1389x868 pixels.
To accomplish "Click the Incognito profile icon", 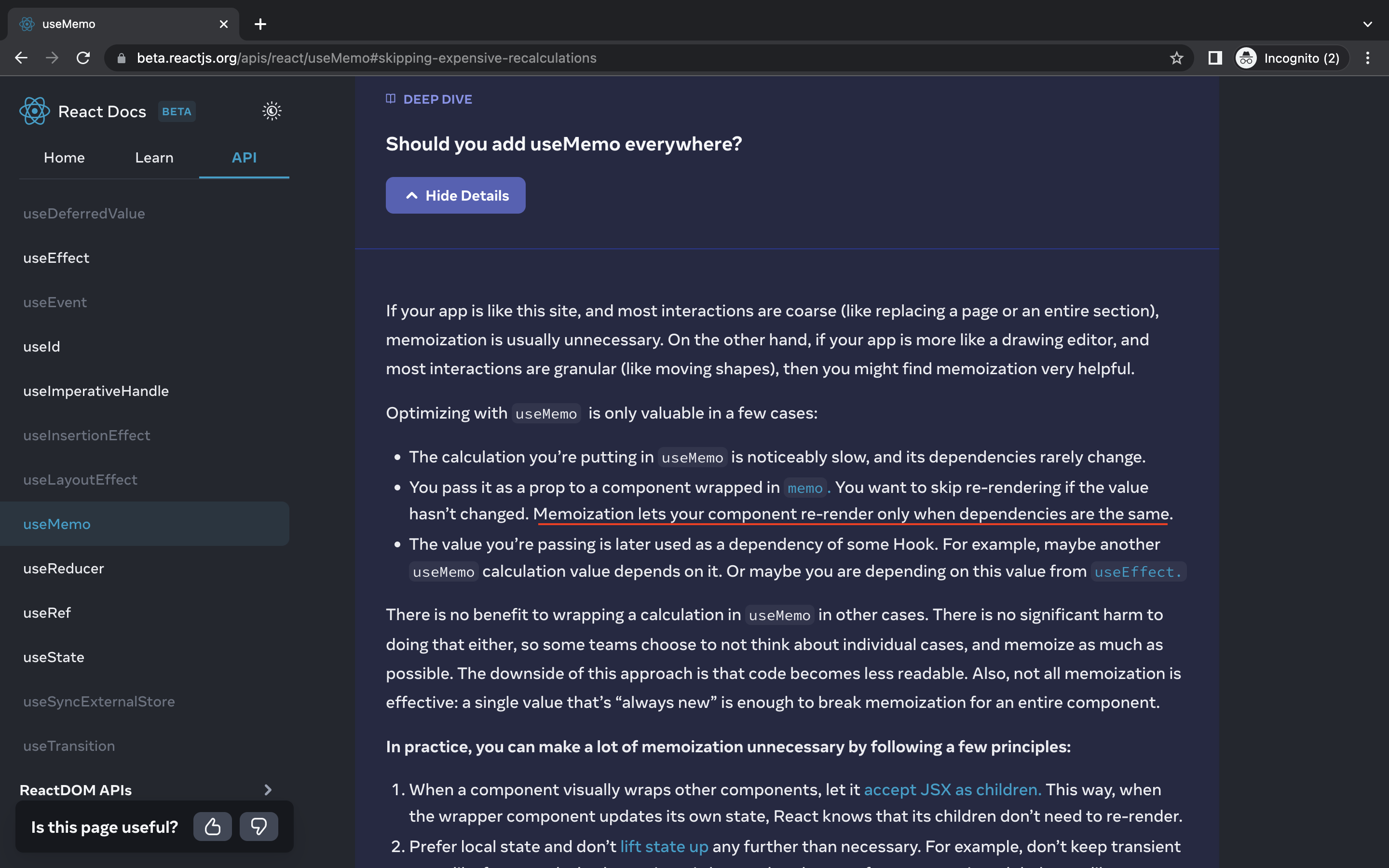I will [x=1245, y=58].
